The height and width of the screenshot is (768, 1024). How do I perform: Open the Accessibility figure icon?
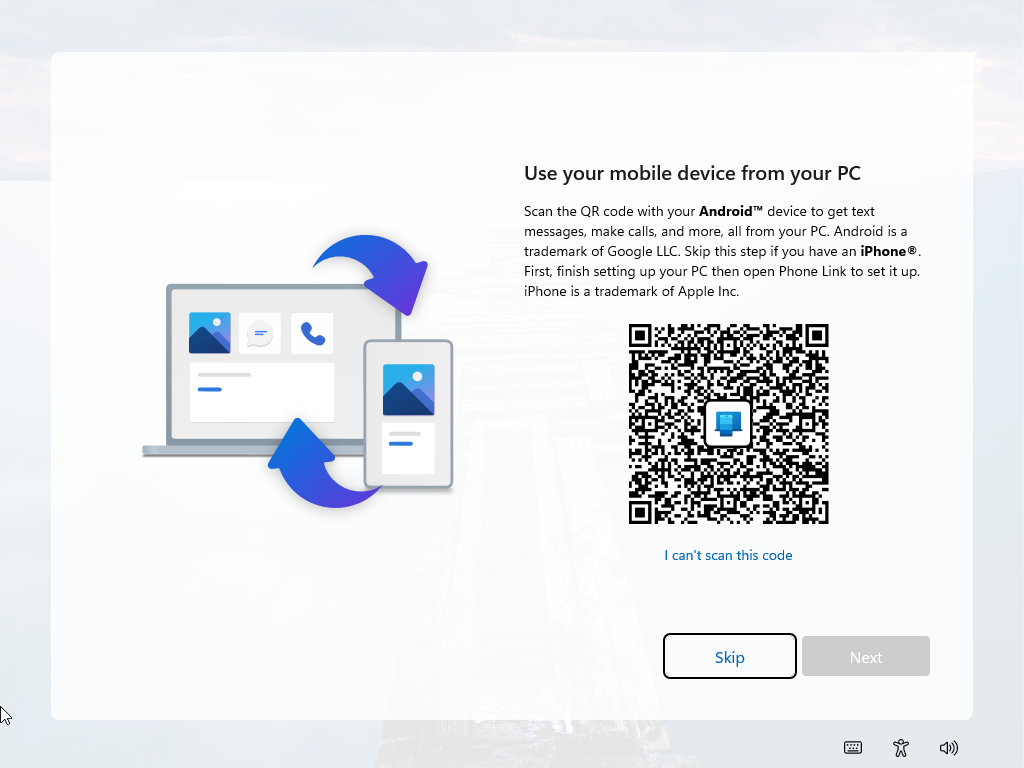pyautogui.click(x=901, y=748)
